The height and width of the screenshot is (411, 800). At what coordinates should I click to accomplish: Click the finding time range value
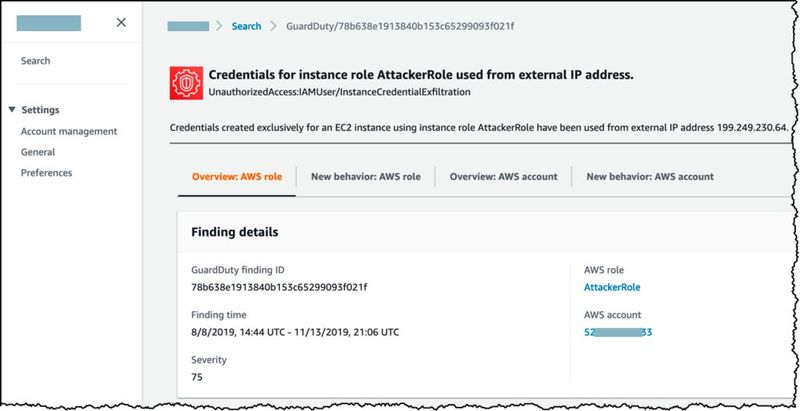tap(295, 332)
